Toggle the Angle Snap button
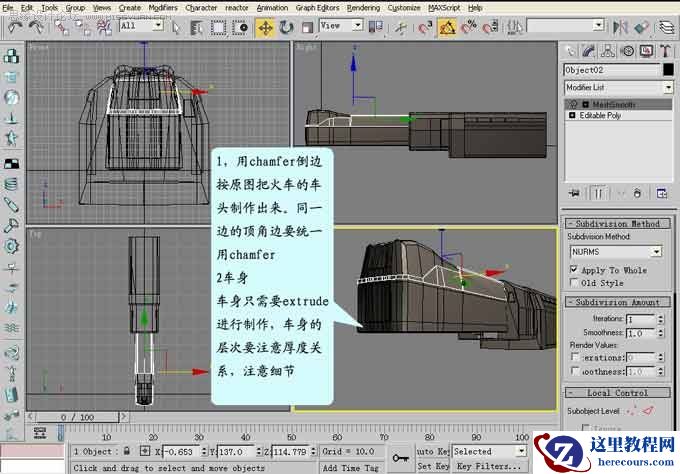Screen dimensions: 680x474 [447, 27]
